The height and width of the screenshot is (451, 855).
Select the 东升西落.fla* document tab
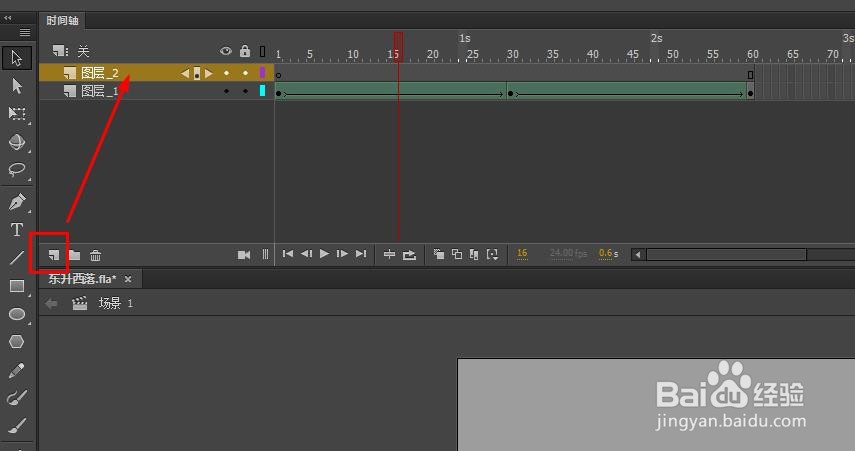[x=82, y=279]
